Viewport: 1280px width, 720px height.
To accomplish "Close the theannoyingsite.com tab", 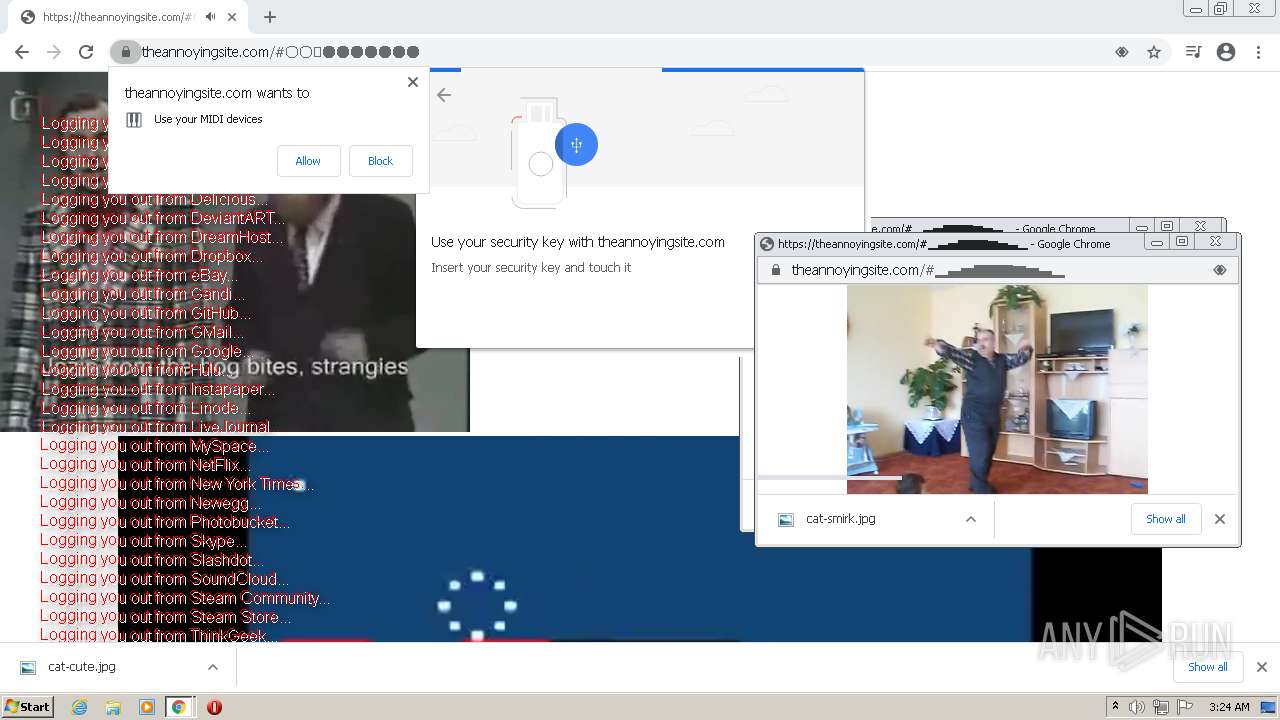I will tap(232, 17).
